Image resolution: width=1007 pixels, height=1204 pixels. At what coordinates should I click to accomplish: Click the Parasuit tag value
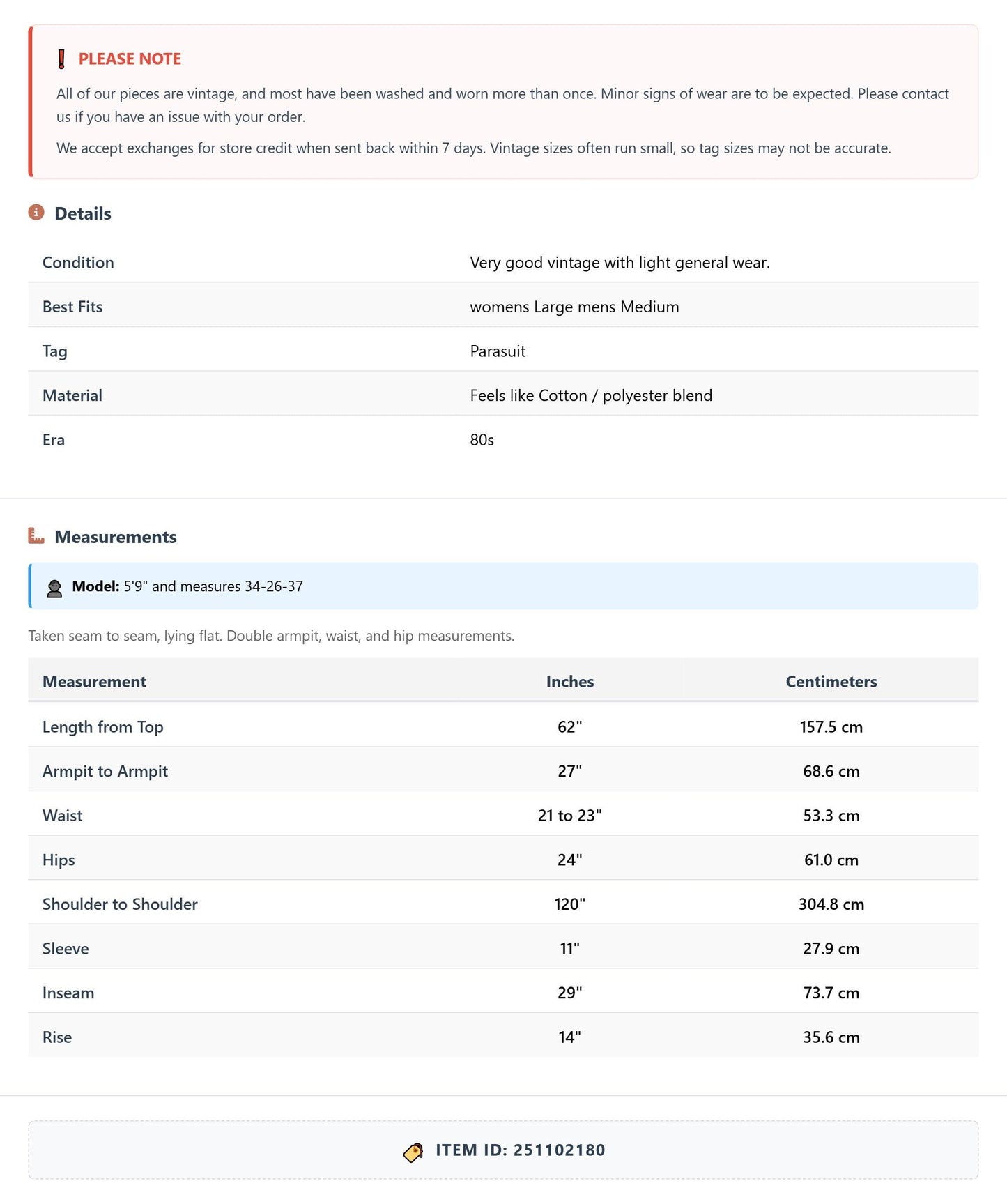click(x=498, y=351)
